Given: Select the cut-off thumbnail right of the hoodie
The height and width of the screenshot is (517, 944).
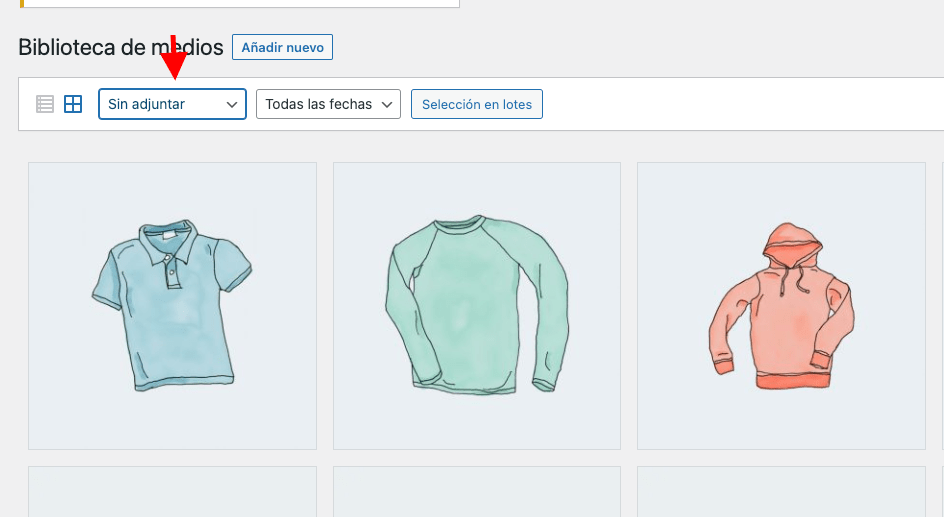Looking at the screenshot, I should (x=943, y=306).
